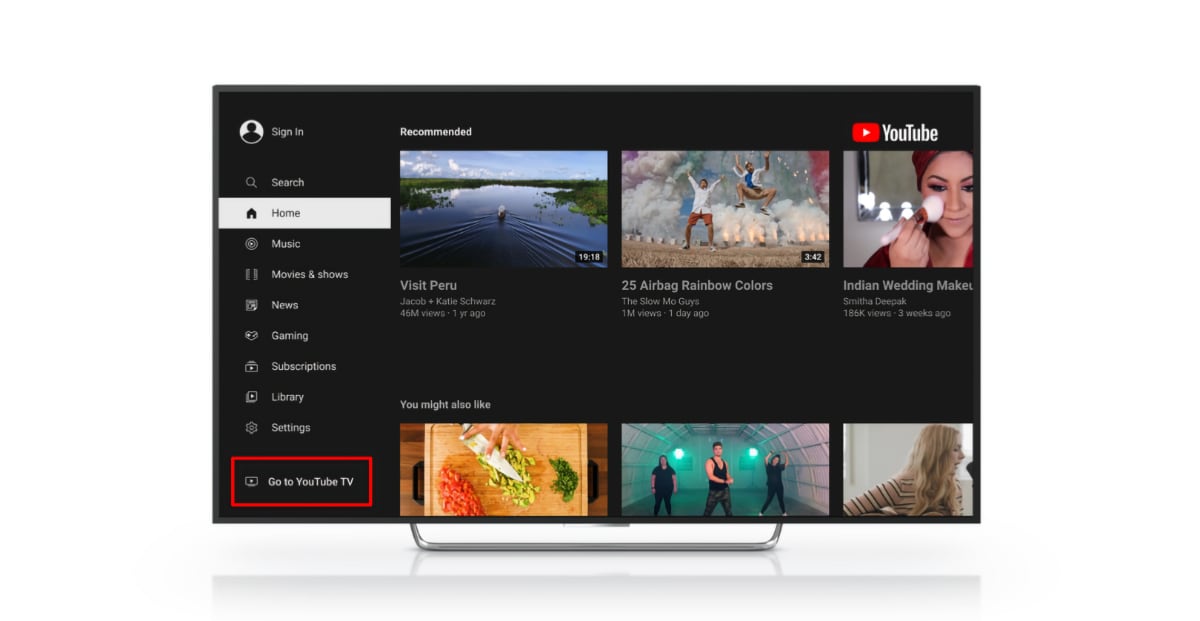Image resolution: width=1200 pixels, height=621 pixels.
Task: Open the dancers in tunnel video thumbnail
Action: pyautogui.click(x=725, y=469)
